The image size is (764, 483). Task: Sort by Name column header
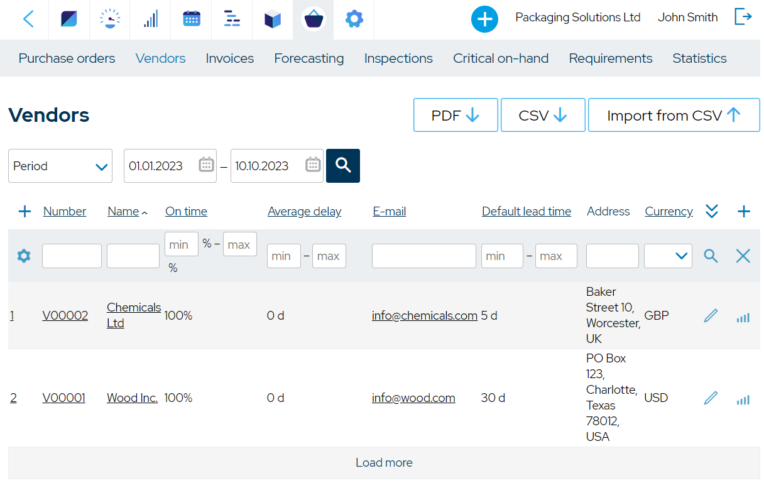coord(123,212)
